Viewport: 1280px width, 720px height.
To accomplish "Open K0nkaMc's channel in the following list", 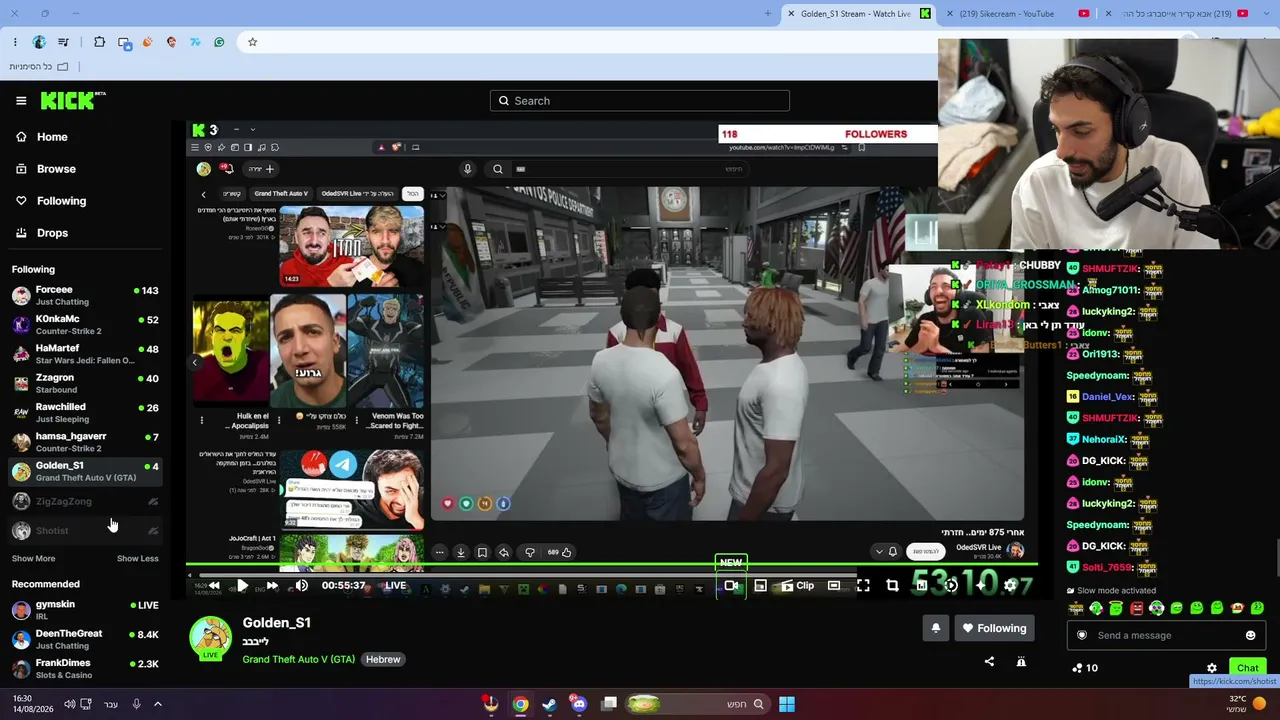I will (85, 324).
